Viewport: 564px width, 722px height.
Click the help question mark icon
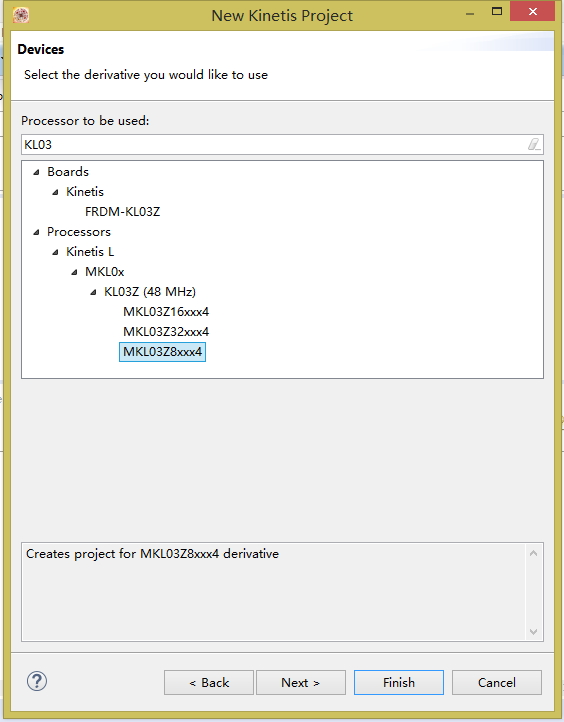pos(37,681)
